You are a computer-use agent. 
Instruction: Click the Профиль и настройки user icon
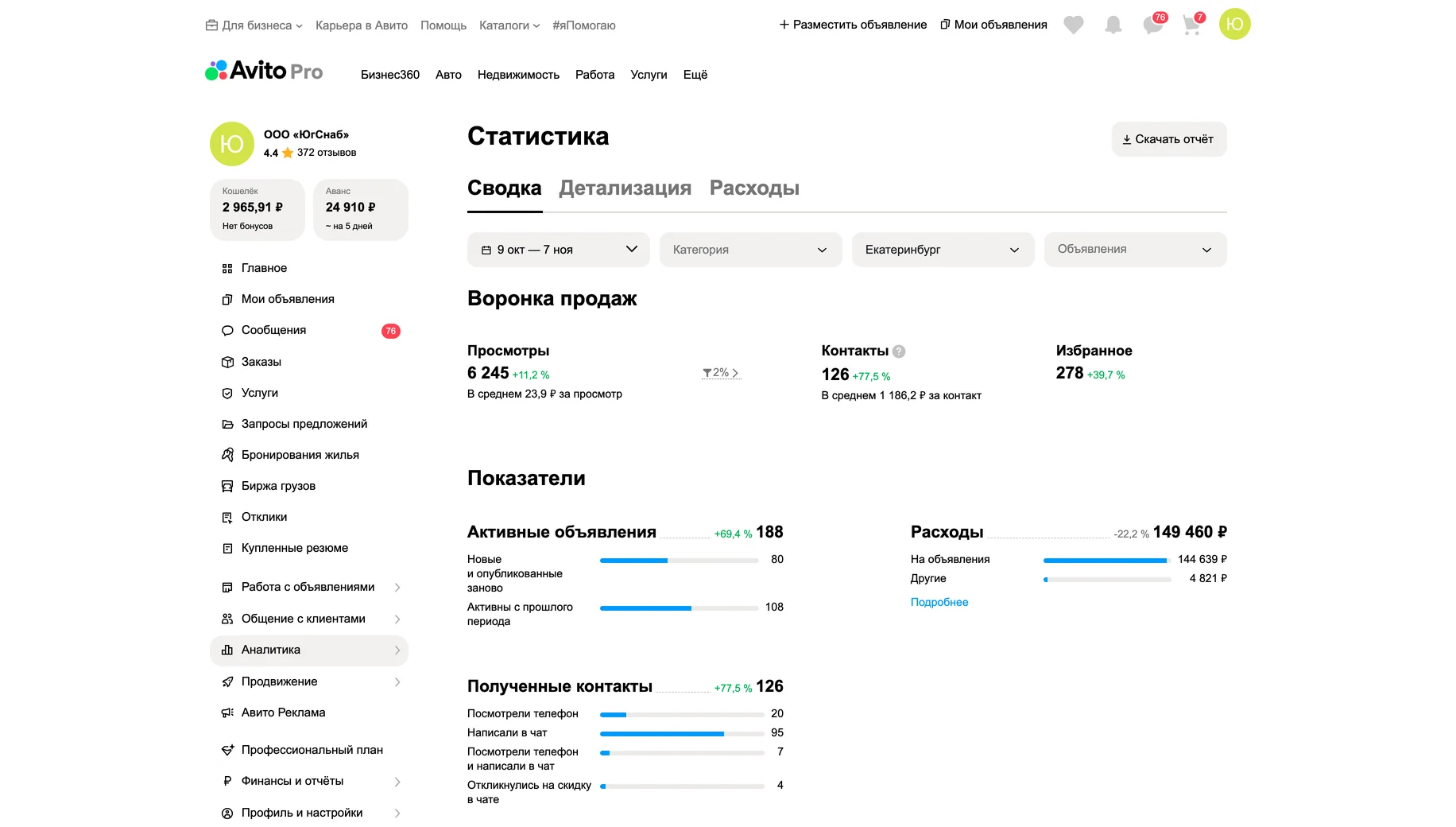[227, 813]
